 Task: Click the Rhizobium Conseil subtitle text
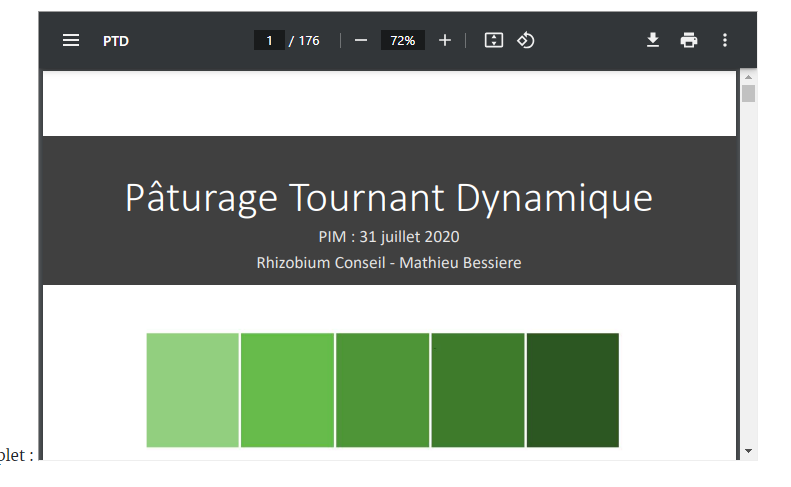(389, 263)
